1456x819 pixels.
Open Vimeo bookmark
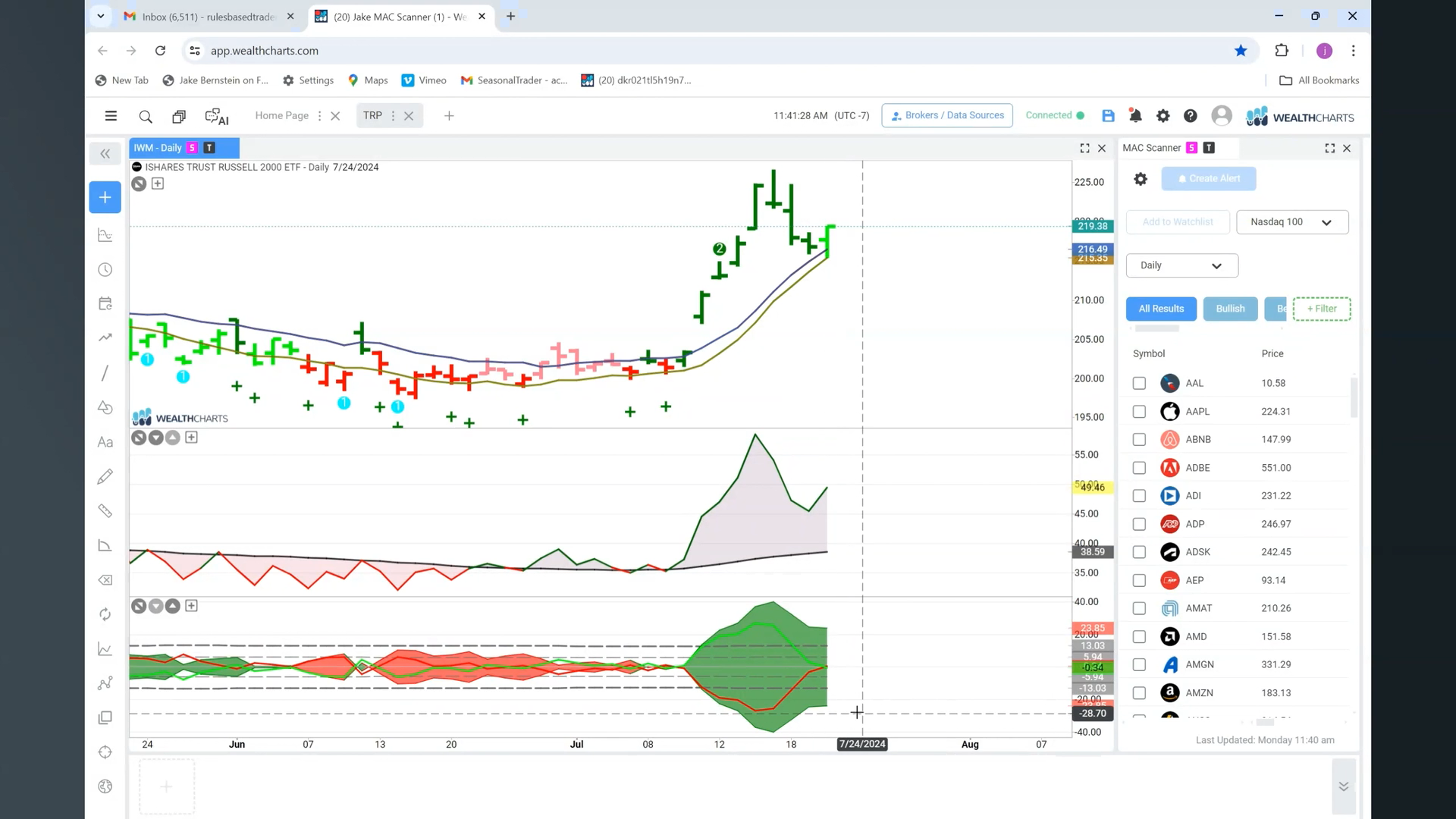tap(424, 80)
